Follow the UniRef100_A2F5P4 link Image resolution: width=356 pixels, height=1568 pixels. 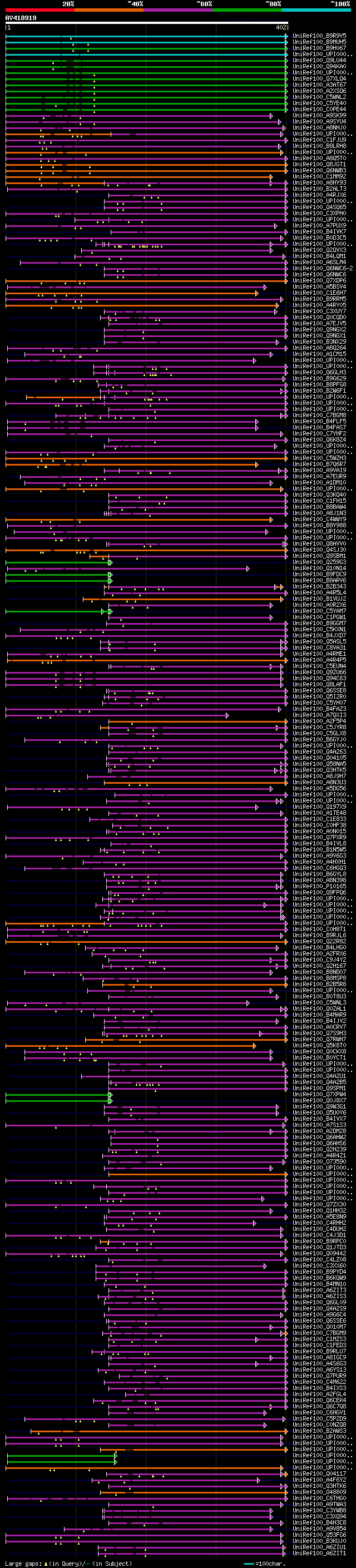319,721
